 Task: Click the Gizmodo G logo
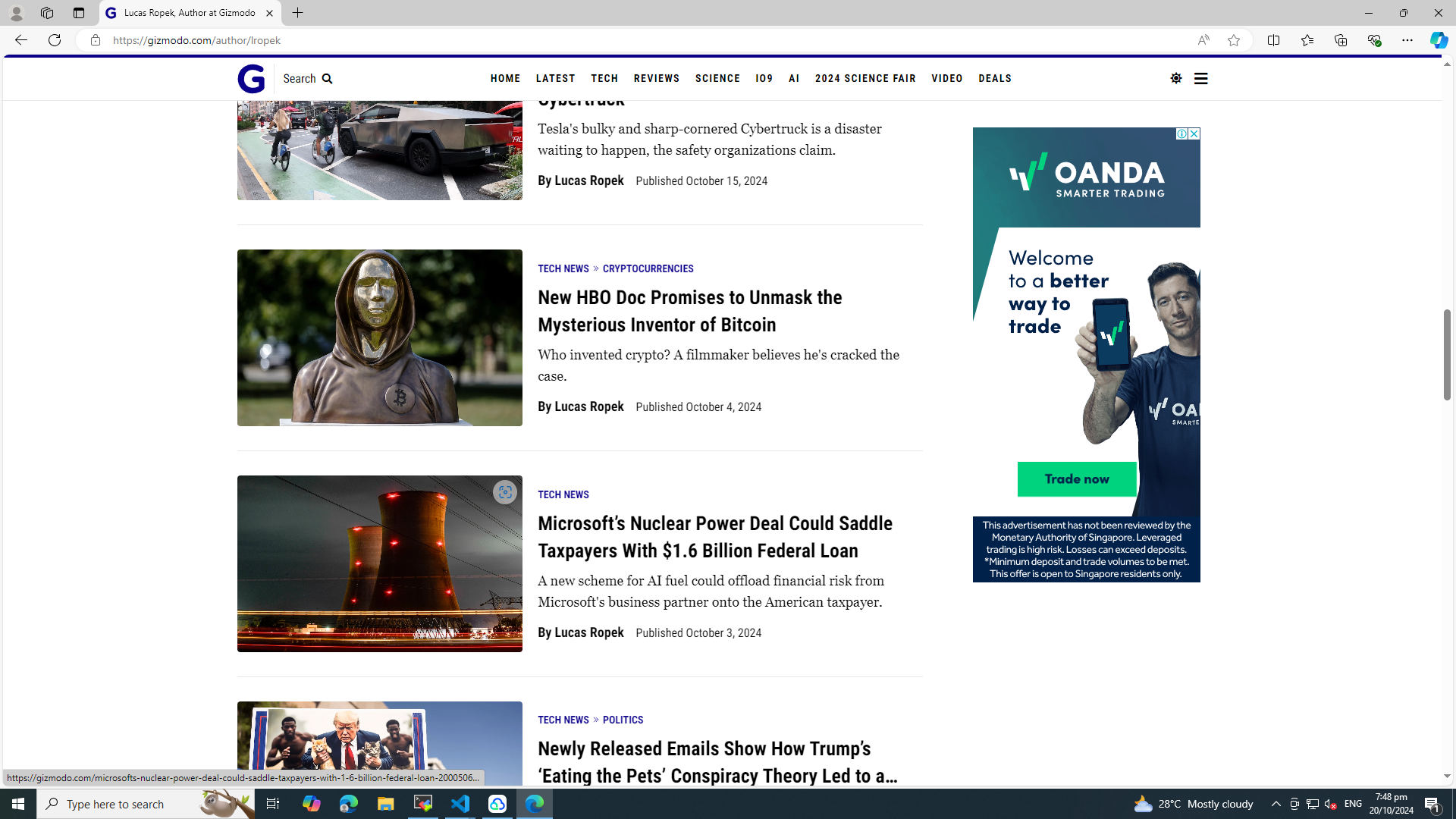pos(251,79)
